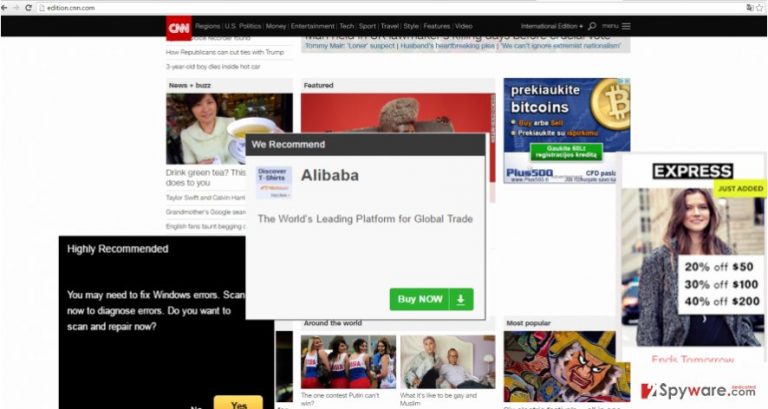Open 'Taylor Swift and Calvin Harris' link
The width and height of the screenshot is (768, 409).
tap(205, 197)
